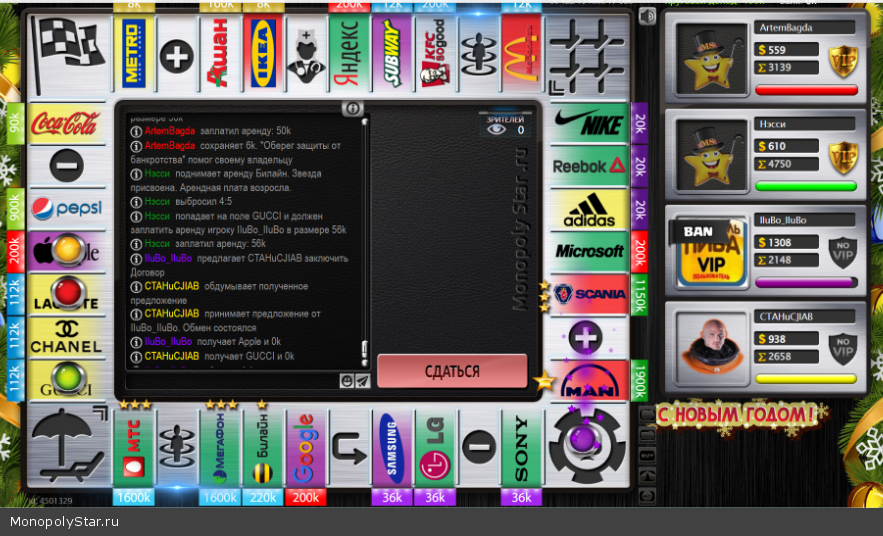Image resolution: width=883 pixels, height=536 pixels.
Task: Open the IKEA property cell
Action: click(263, 53)
